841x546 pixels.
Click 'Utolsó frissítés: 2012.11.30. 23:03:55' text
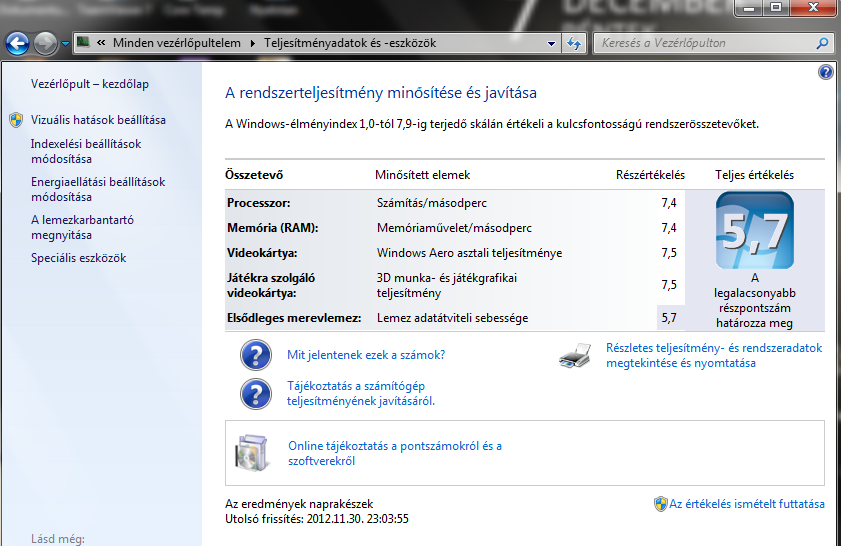(316, 519)
